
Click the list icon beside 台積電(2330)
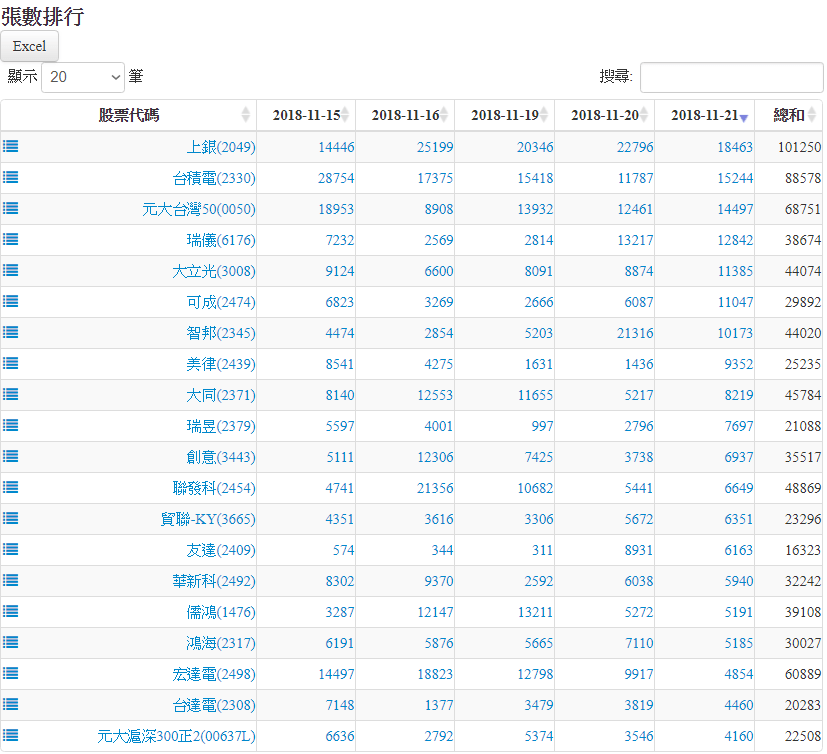[x=11, y=177]
